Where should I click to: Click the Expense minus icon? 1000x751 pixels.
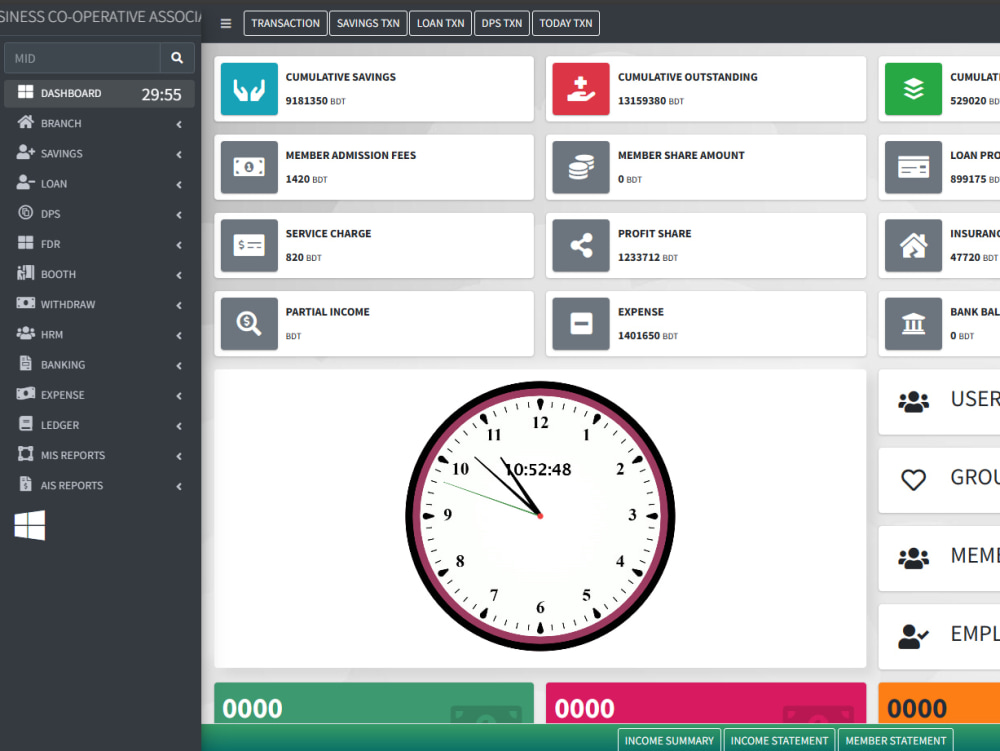tap(580, 324)
